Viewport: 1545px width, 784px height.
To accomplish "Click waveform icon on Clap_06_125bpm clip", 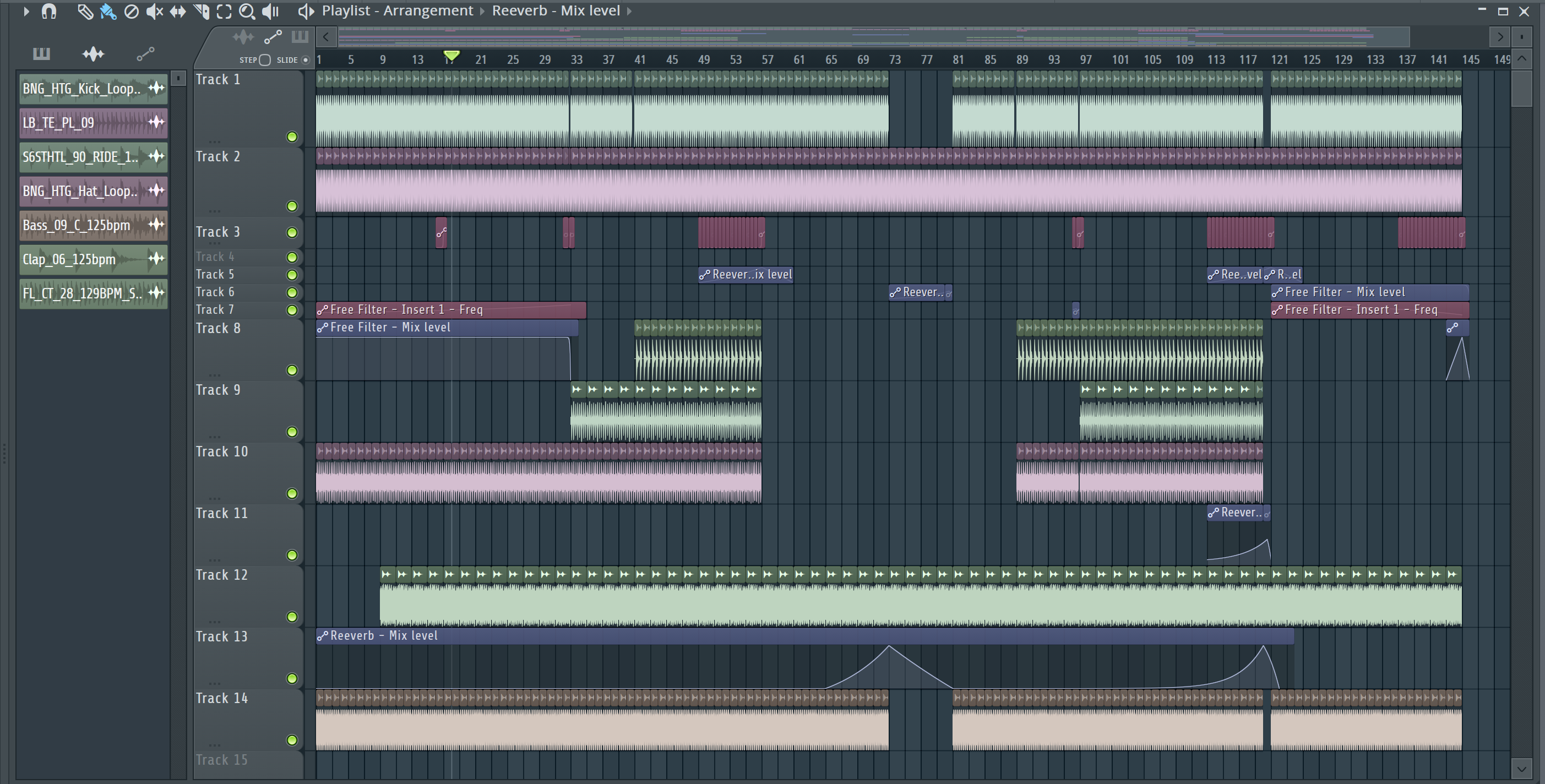I will tap(156, 259).
